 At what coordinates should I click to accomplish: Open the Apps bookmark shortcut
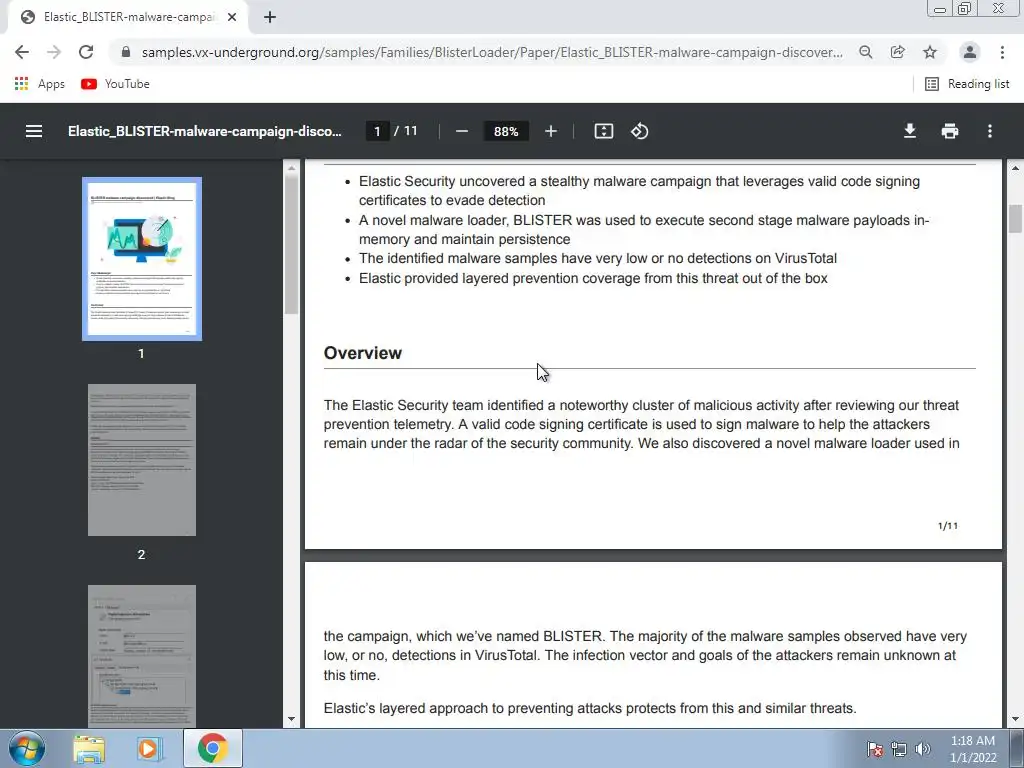point(40,84)
